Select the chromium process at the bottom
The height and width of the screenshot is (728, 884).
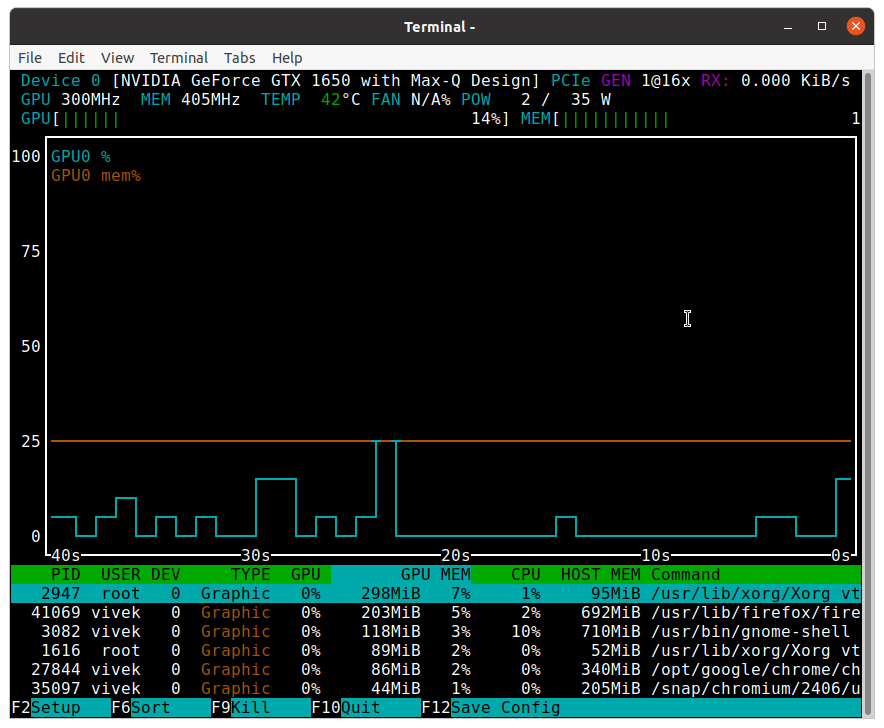[x=400, y=688]
